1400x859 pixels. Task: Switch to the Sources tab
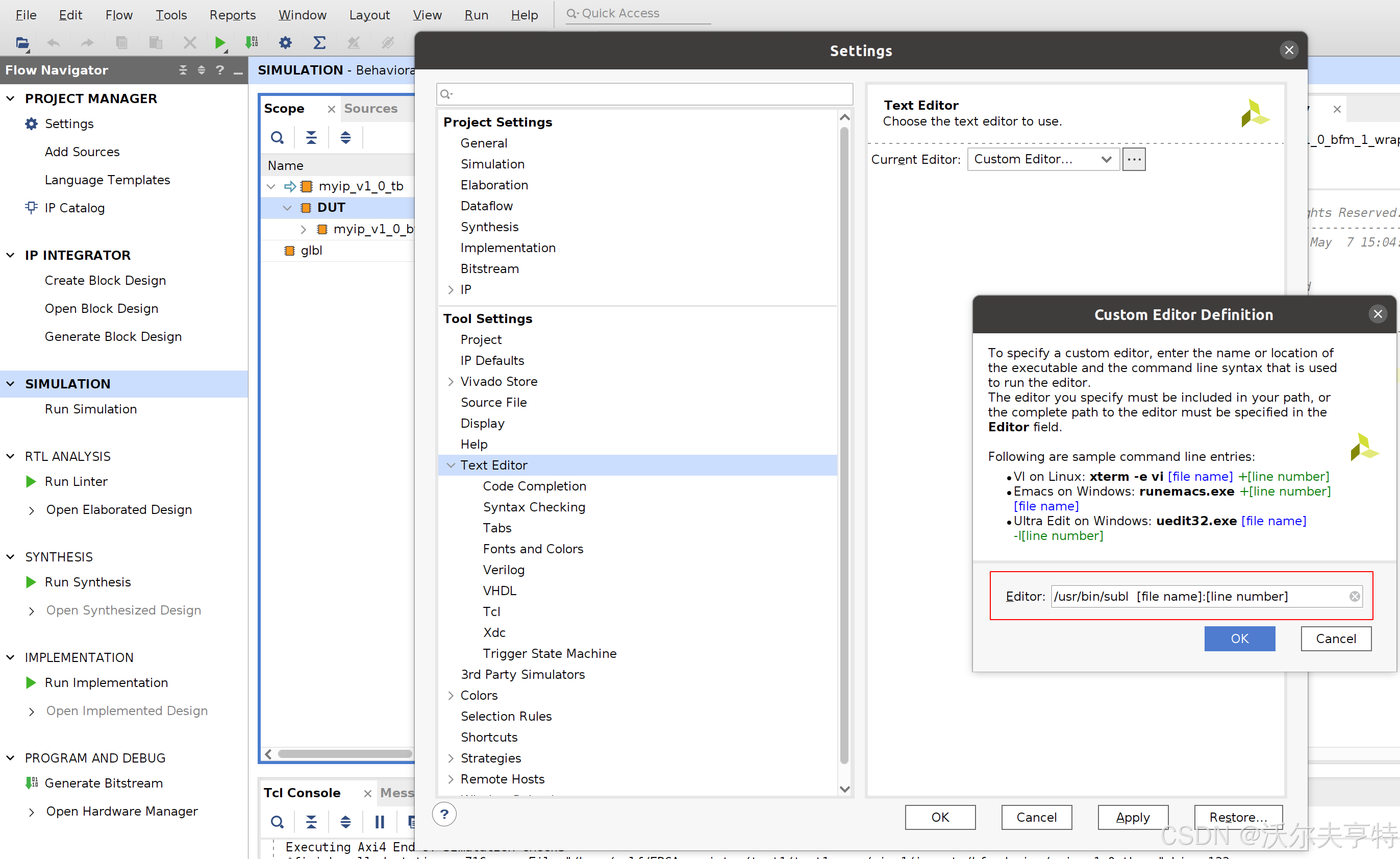click(370, 109)
